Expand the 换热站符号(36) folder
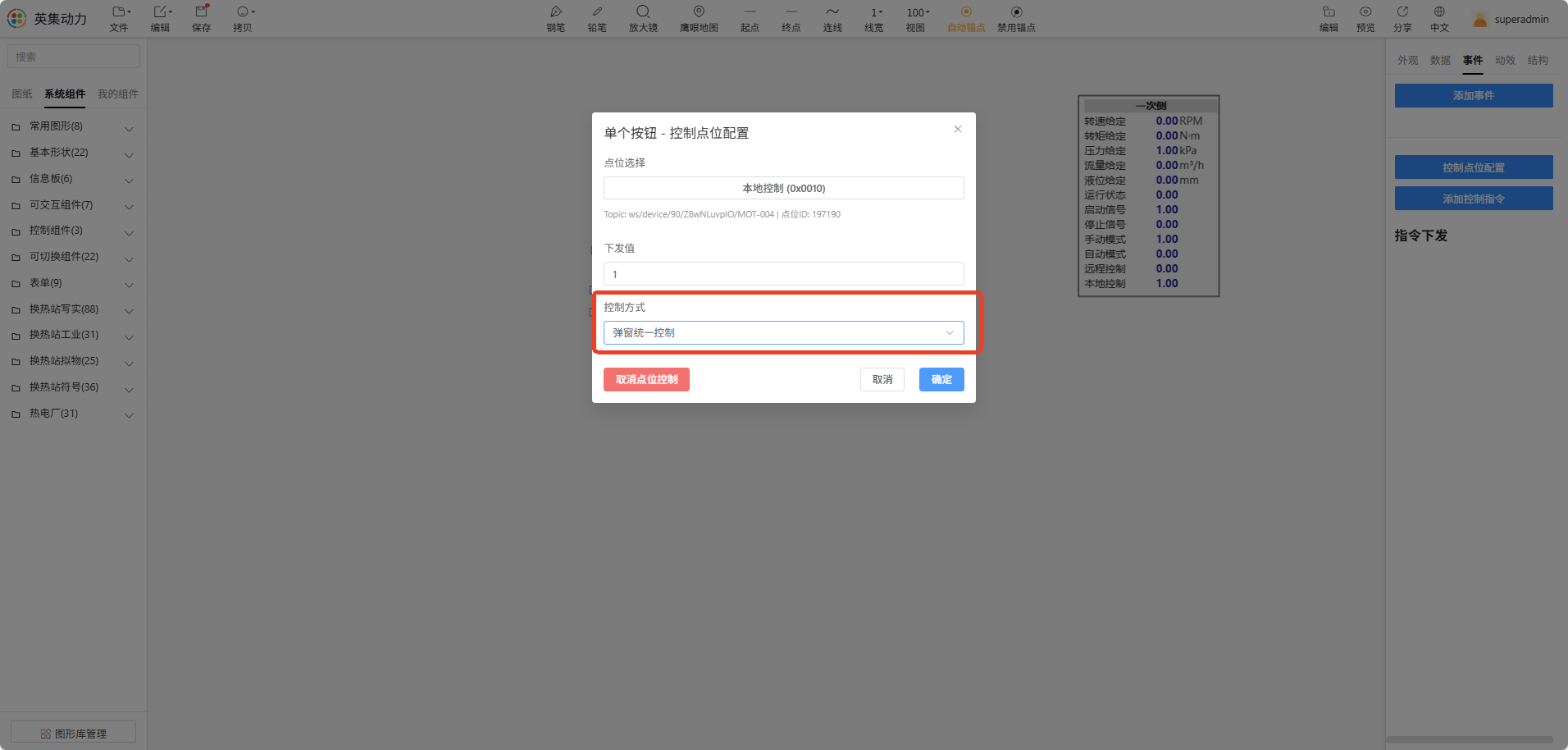This screenshot has height=750, width=1568. point(73,387)
